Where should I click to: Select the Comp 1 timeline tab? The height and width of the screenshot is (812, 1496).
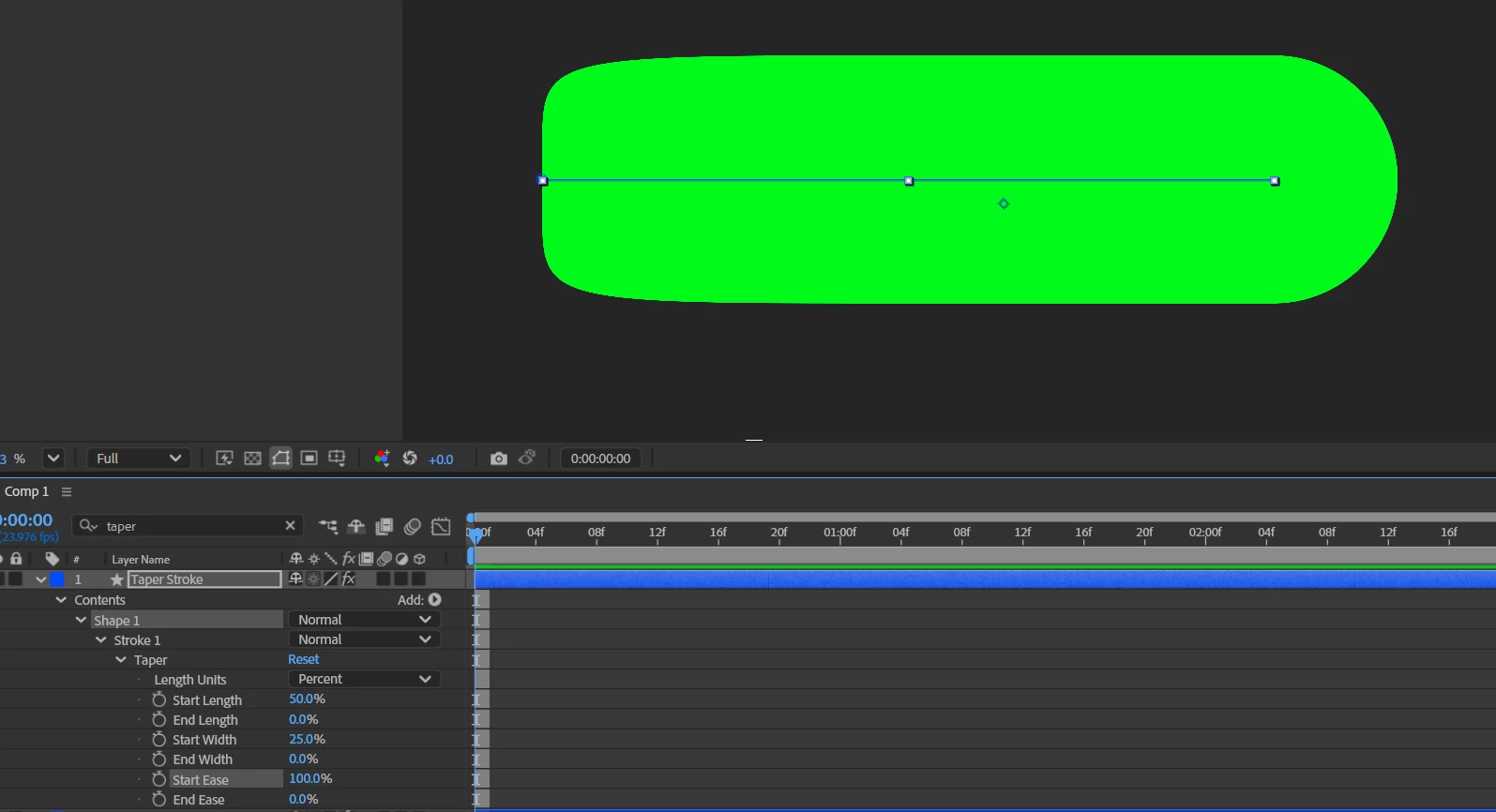pyautogui.click(x=26, y=491)
